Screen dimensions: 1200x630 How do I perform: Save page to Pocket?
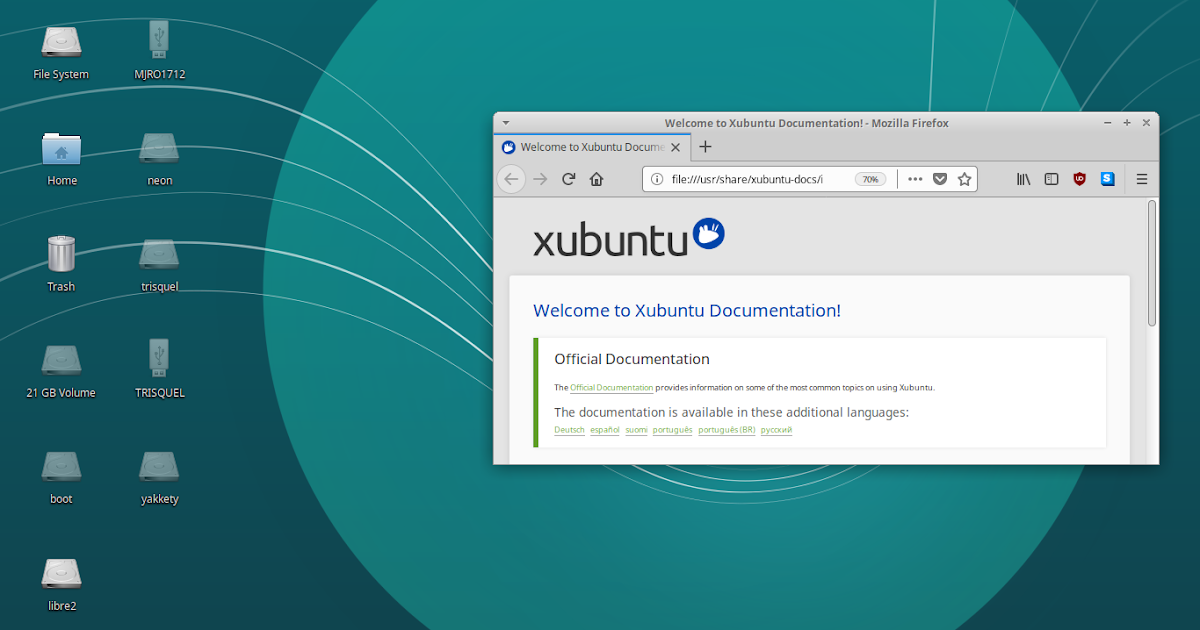pyautogui.click(x=940, y=179)
